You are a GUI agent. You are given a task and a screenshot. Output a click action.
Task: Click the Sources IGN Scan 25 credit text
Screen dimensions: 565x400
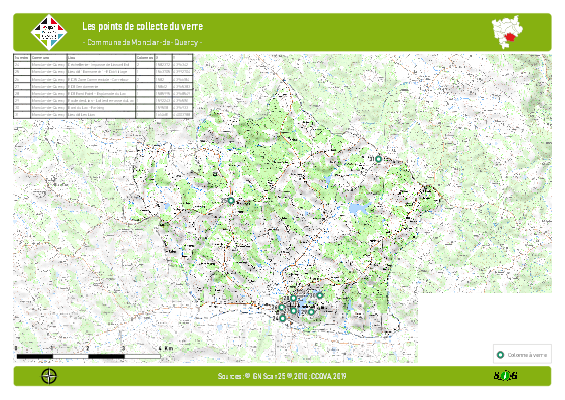point(282,376)
